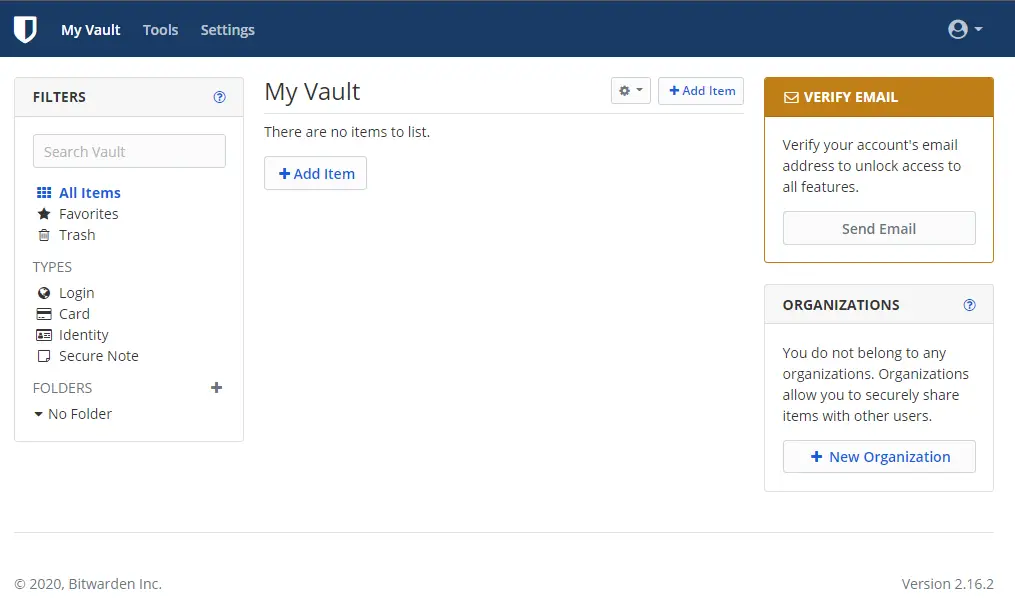
Task: Click the Bitwarden shield logo
Action: point(24,29)
